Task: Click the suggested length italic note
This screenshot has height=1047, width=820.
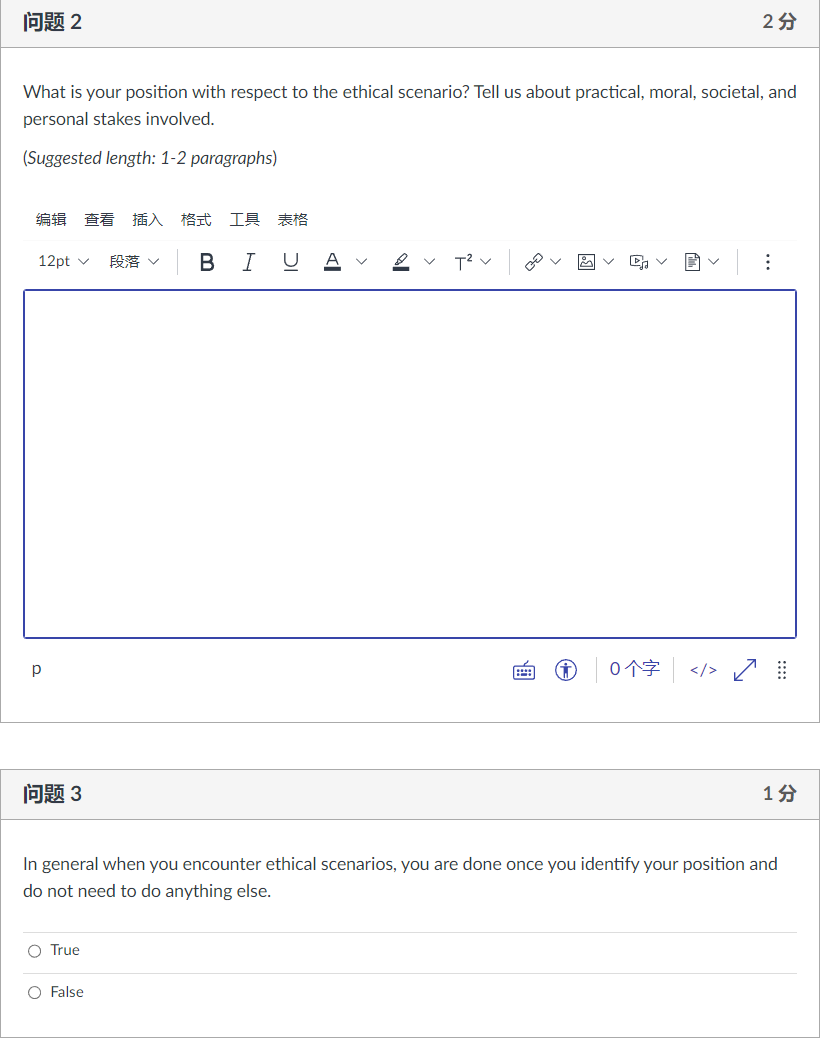Action: pos(150,158)
